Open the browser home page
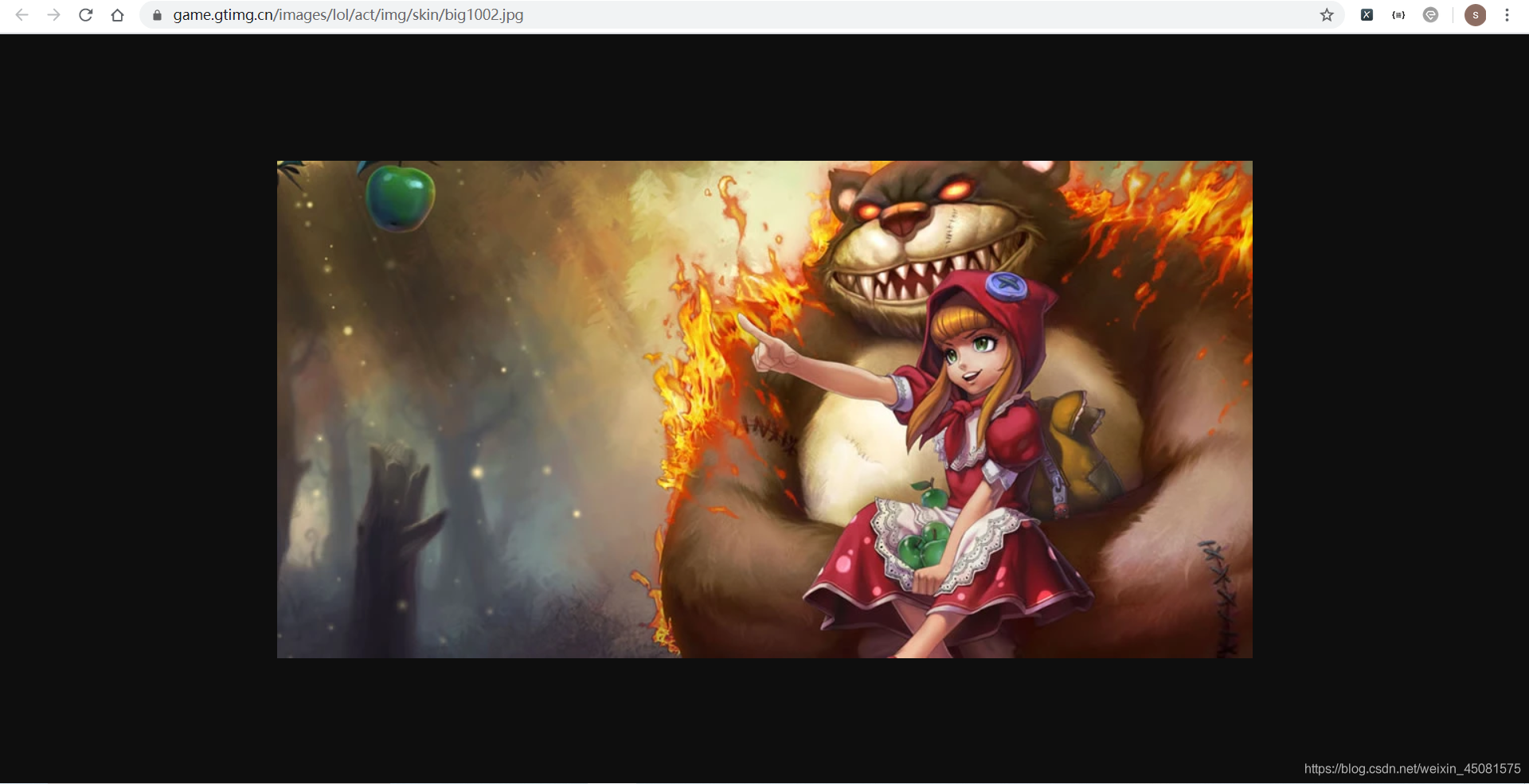 (118, 15)
